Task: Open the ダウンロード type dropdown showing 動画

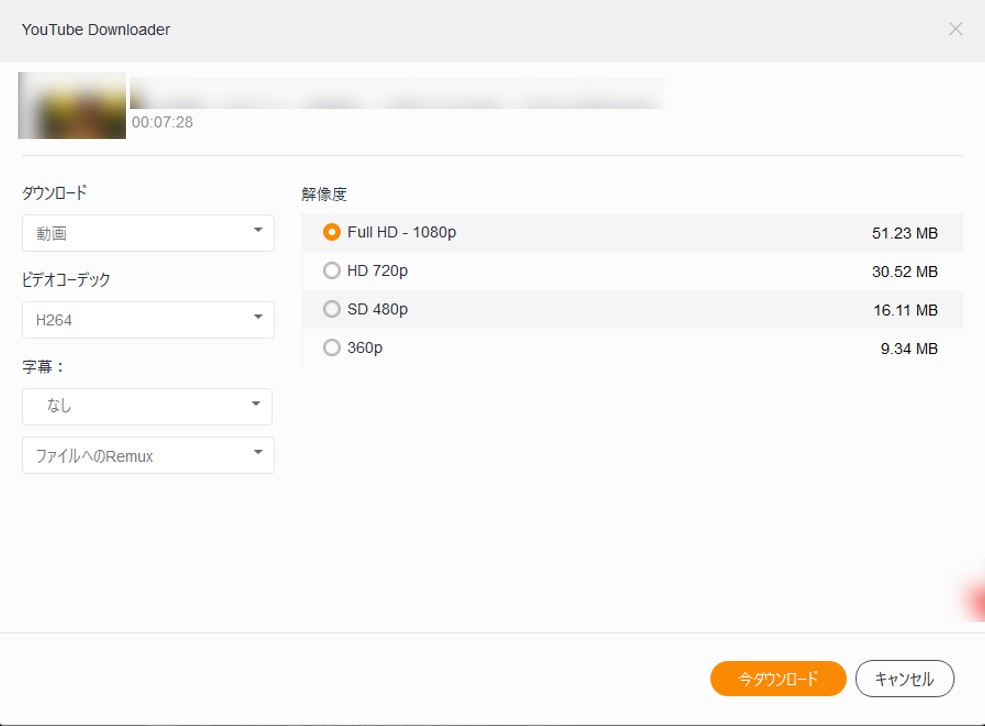Action: click(147, 233)
